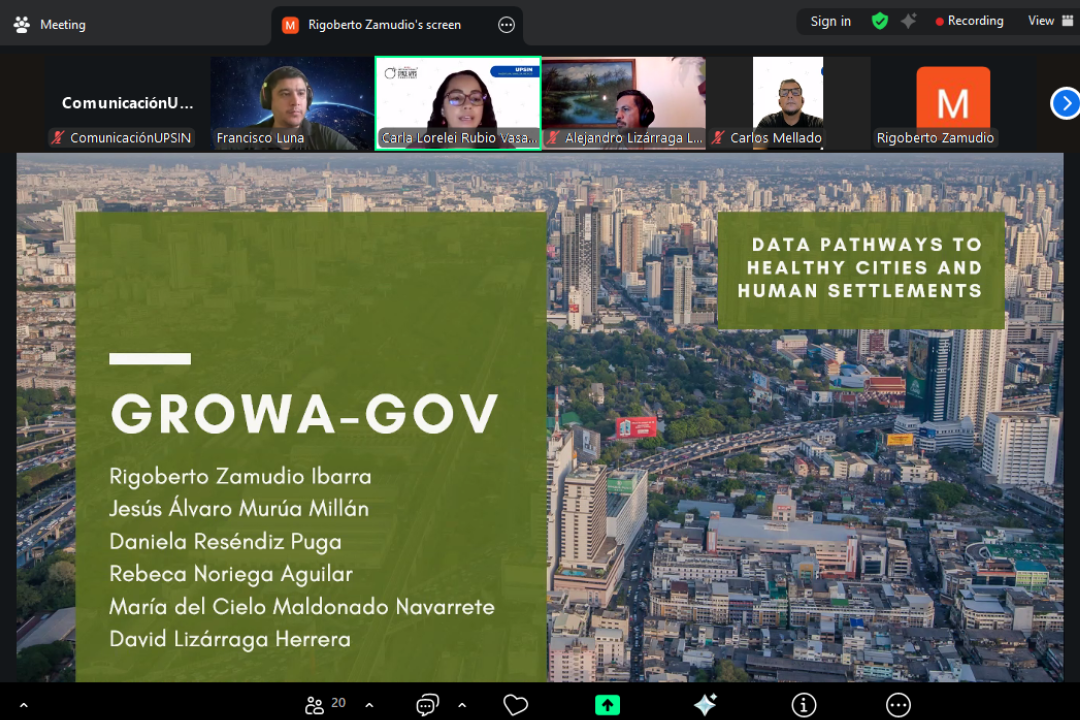The height and width of the screenshot is (720, 1080).
Task: Open options ellipsis on shared screen tab
Action: [506, 25]
